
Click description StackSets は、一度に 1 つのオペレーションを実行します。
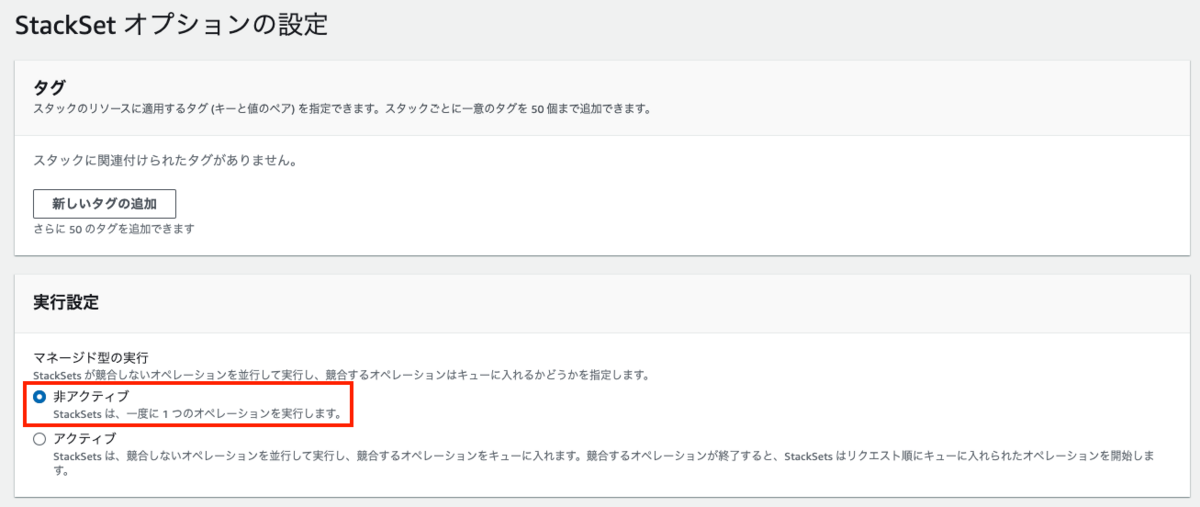198,413
